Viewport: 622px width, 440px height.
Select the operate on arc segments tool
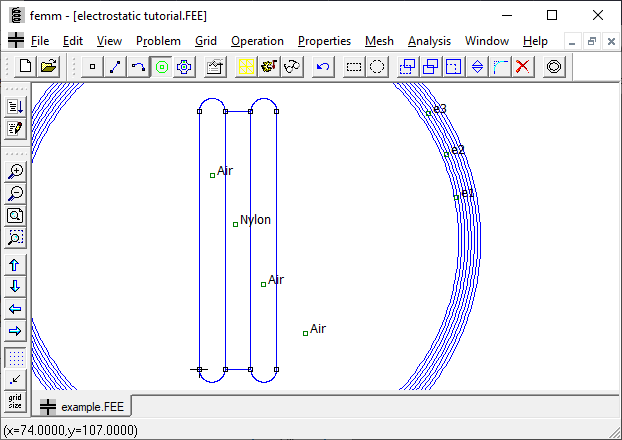(x=138, y=67)
